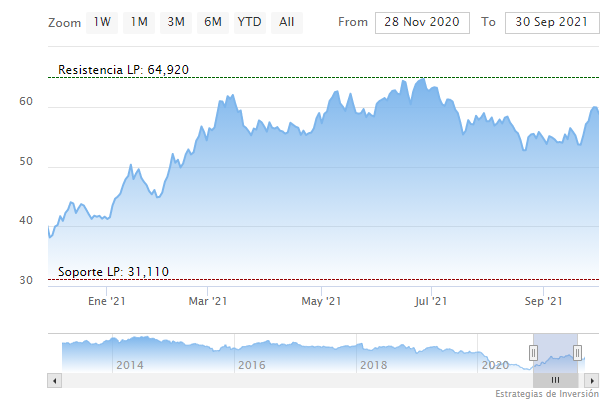Click the From date input field
Screen dimensions: 616x406
(424, 21)
